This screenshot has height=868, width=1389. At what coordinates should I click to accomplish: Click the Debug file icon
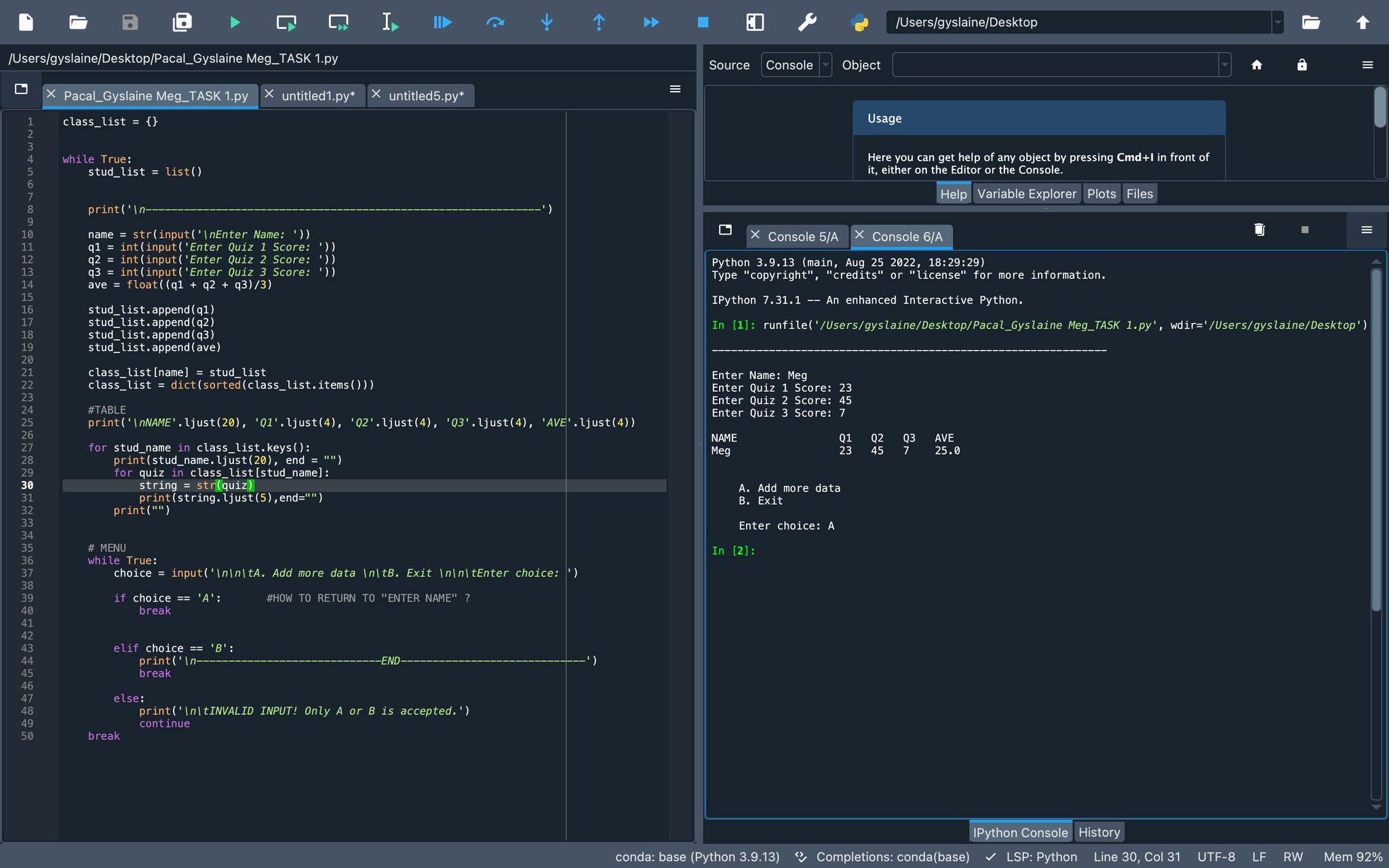click(442, 22)
